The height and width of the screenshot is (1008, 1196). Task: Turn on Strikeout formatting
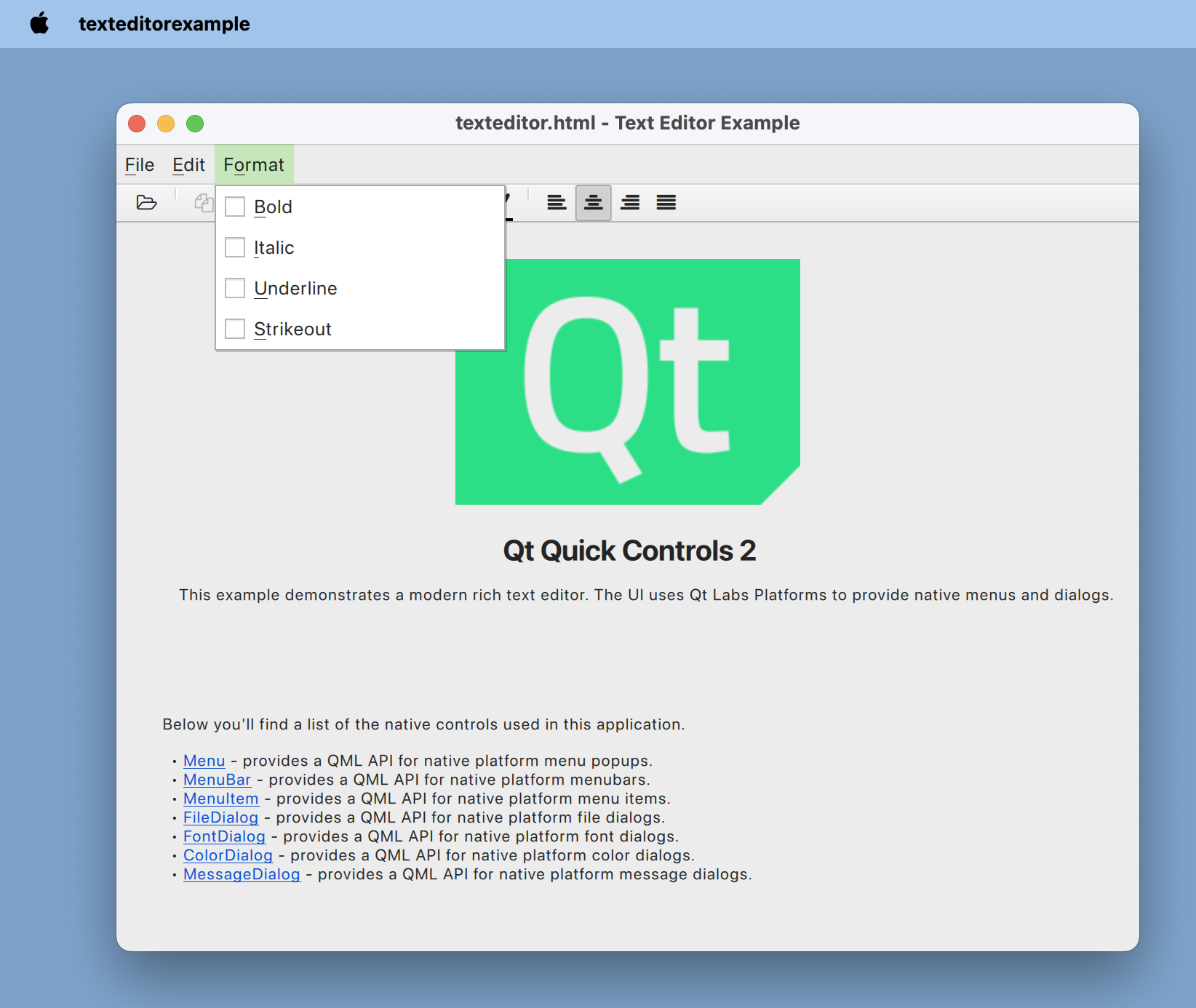235,329
